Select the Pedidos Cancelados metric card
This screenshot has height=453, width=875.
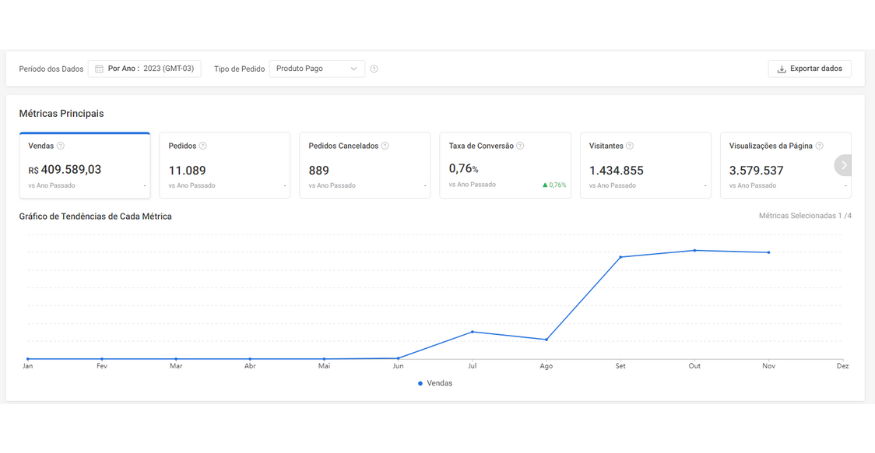pos(365,166)
